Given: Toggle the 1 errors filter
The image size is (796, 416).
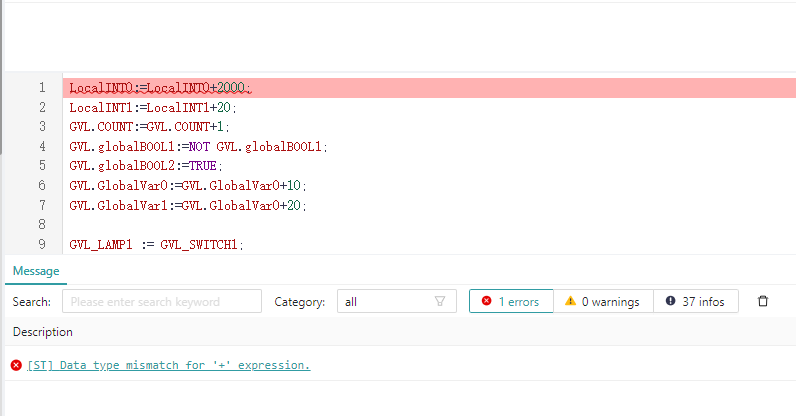Looking at the screenshot, I should pos(511,301).
